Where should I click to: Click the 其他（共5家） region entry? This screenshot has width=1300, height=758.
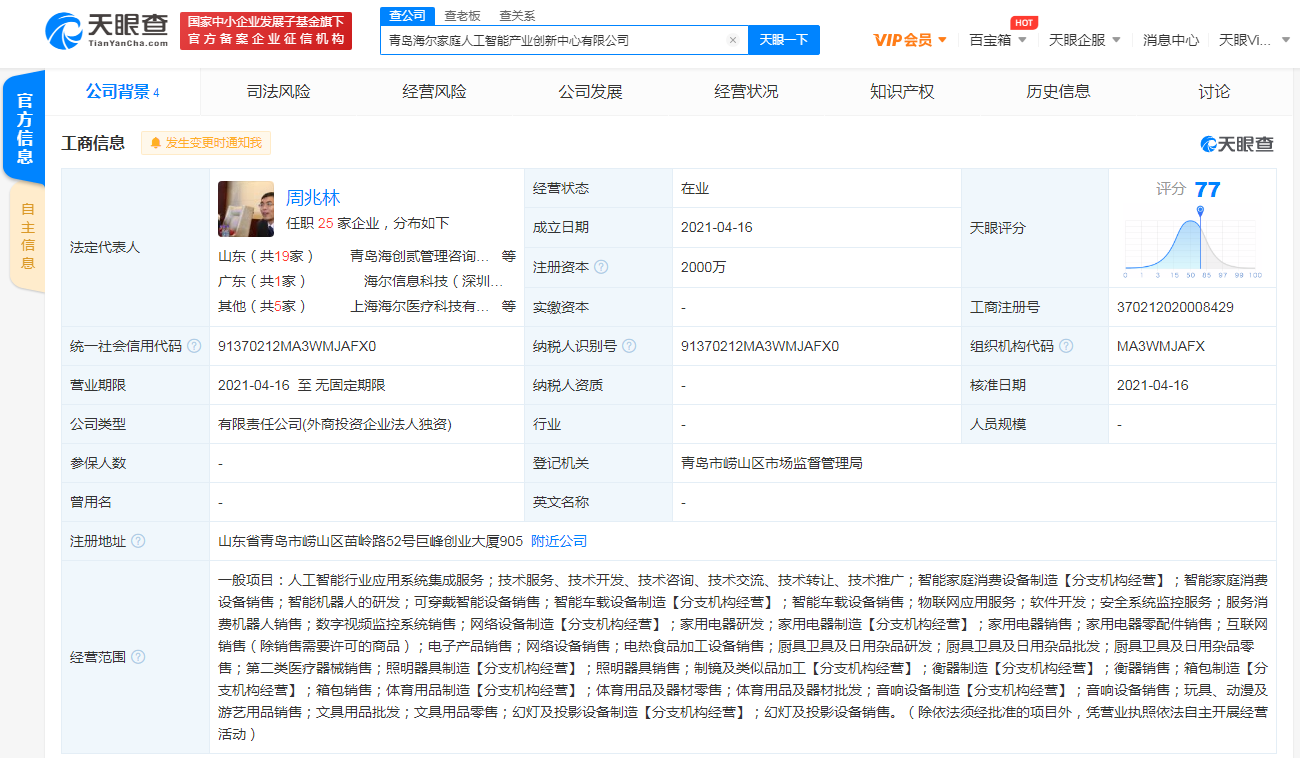[x=263, y=306]
